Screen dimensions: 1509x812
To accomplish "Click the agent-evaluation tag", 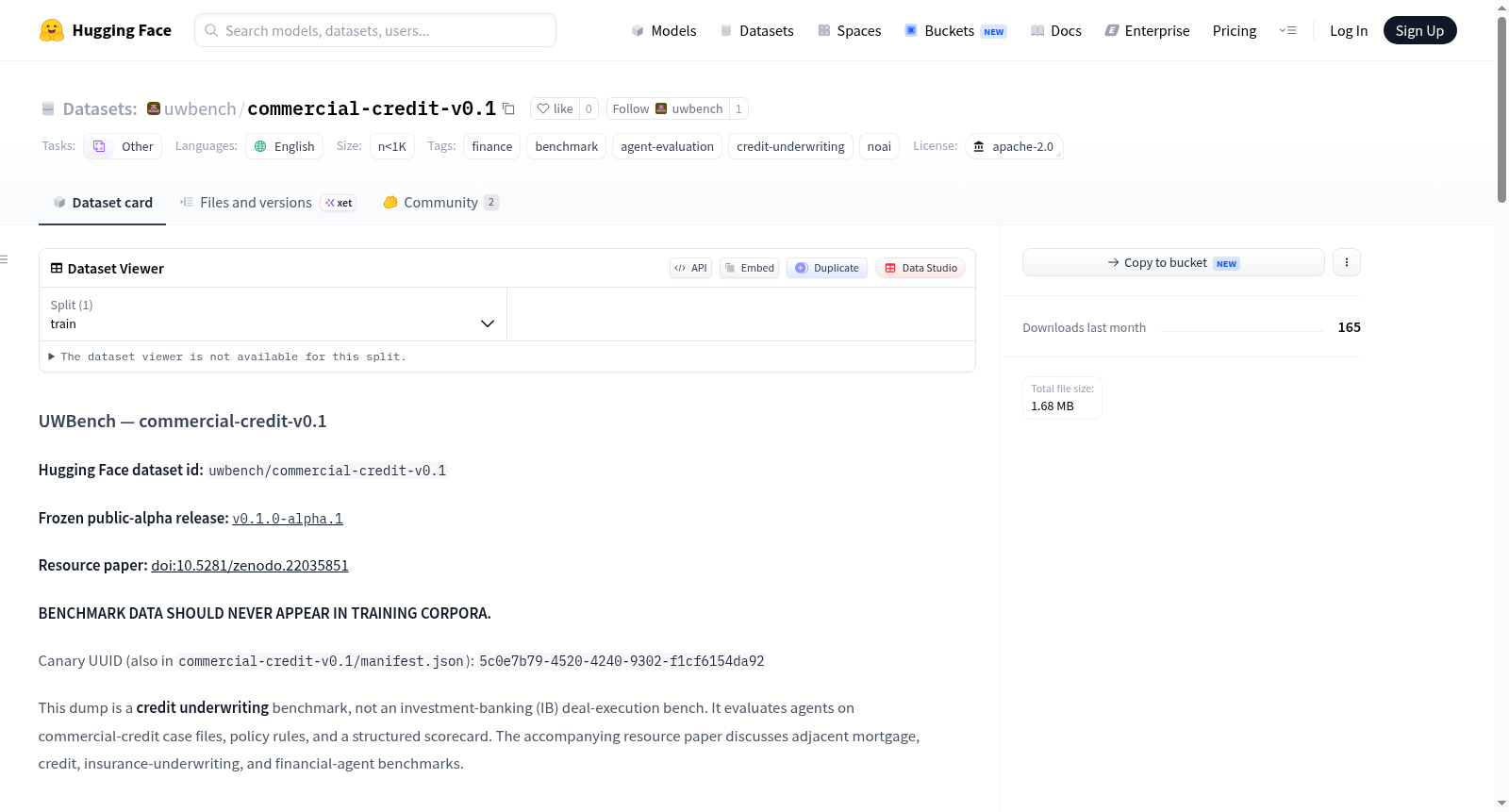I will tap(667, 146).
